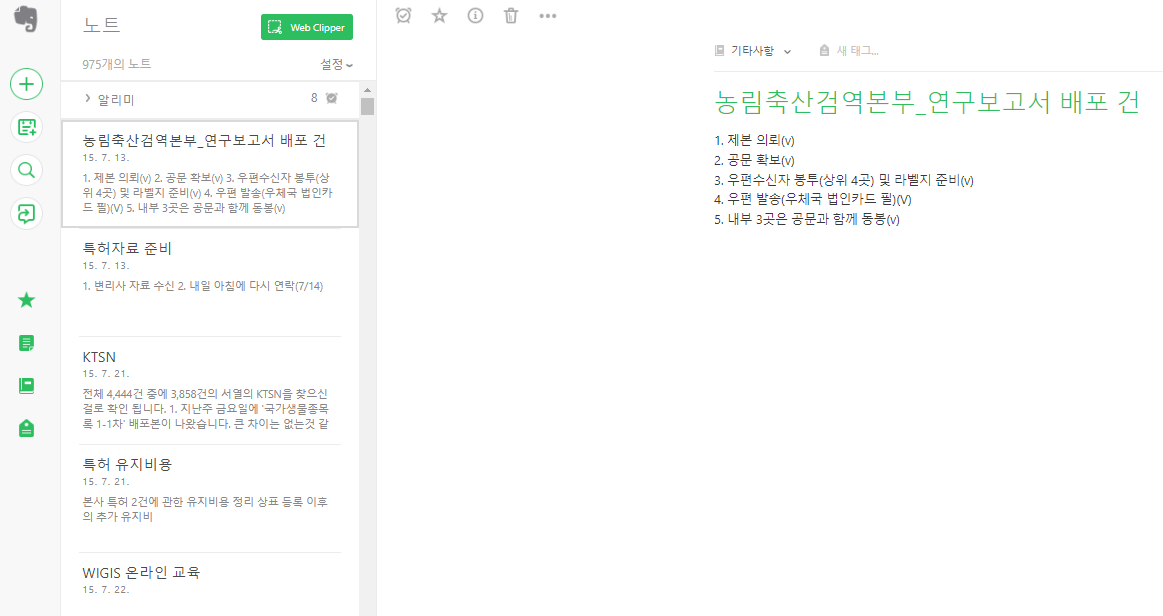Open the Tags icon in sidebar
The width and height of the screenshot is (1163, 616).
[26, 427]
